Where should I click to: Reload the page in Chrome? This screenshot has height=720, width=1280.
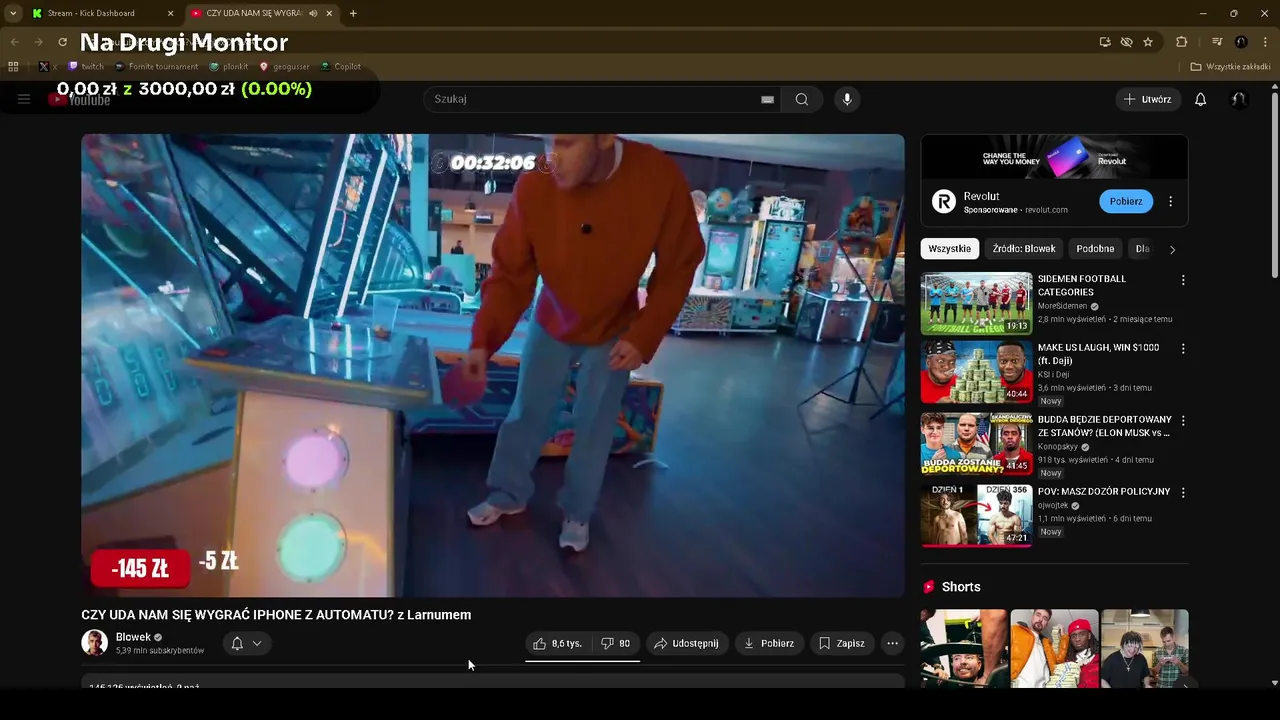62,42
